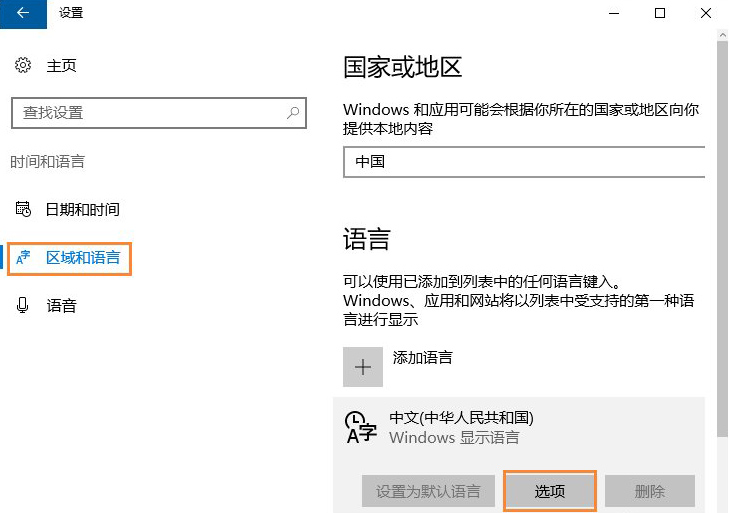This screenshot has height=513, width=729.
Task: Click the magnifier icon in search box
Action: click(x=293, y=113)
